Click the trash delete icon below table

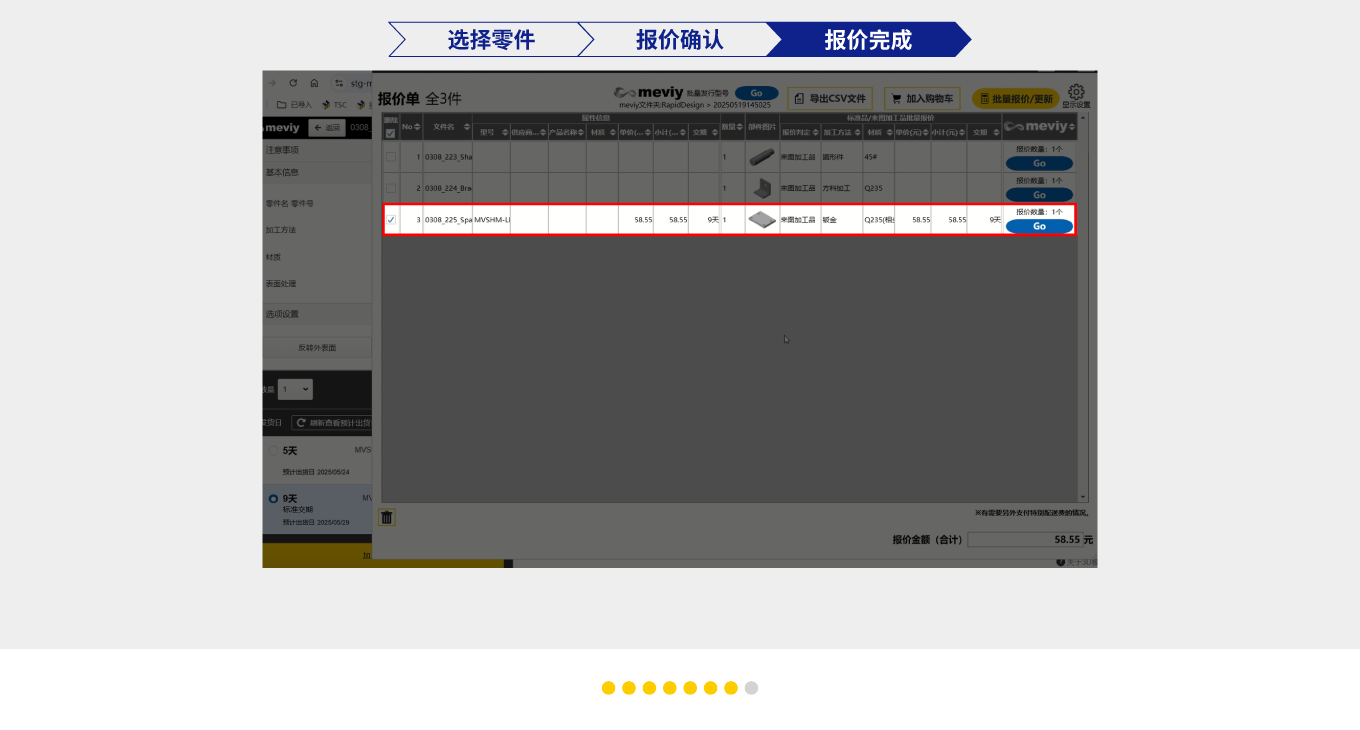pyautogui.click(x=387, y=517)
